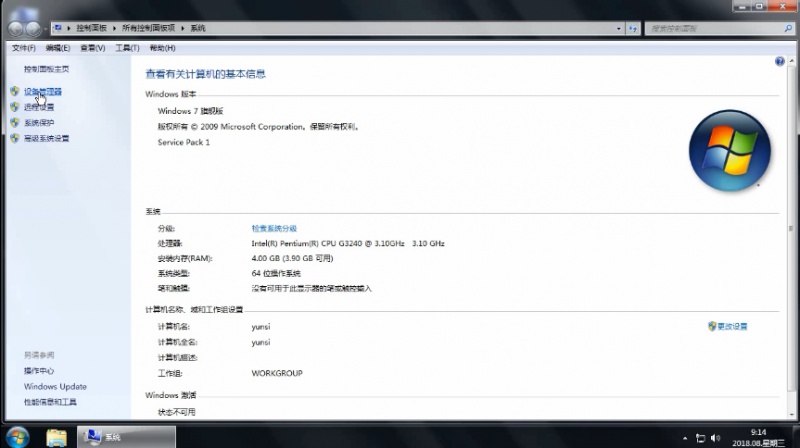
Task: Click the address bar computer icon
Action: 58,28
